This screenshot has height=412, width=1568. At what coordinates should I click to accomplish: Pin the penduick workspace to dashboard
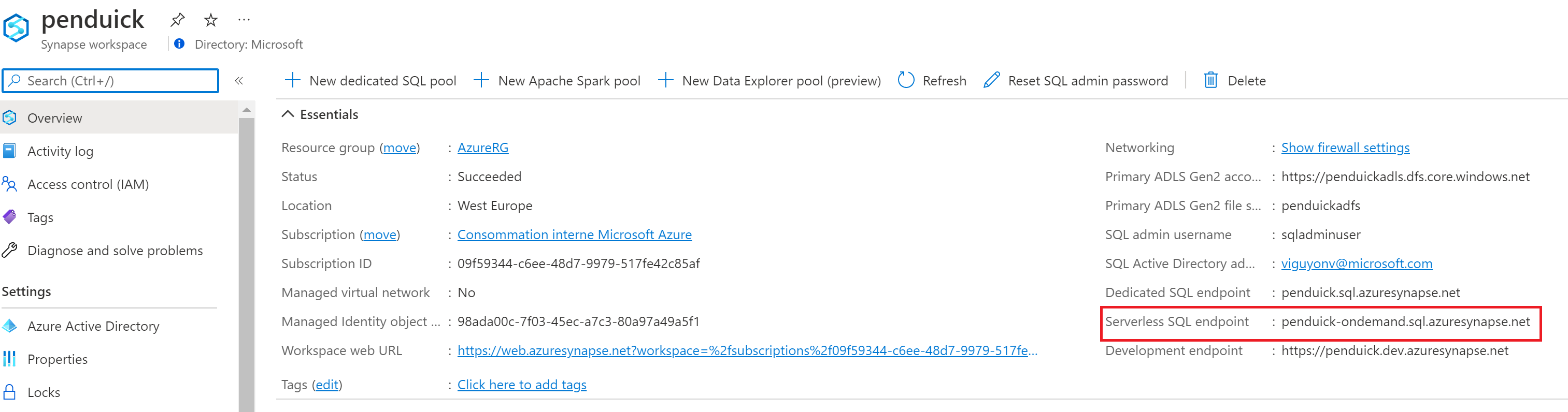(x=177, y=20)
